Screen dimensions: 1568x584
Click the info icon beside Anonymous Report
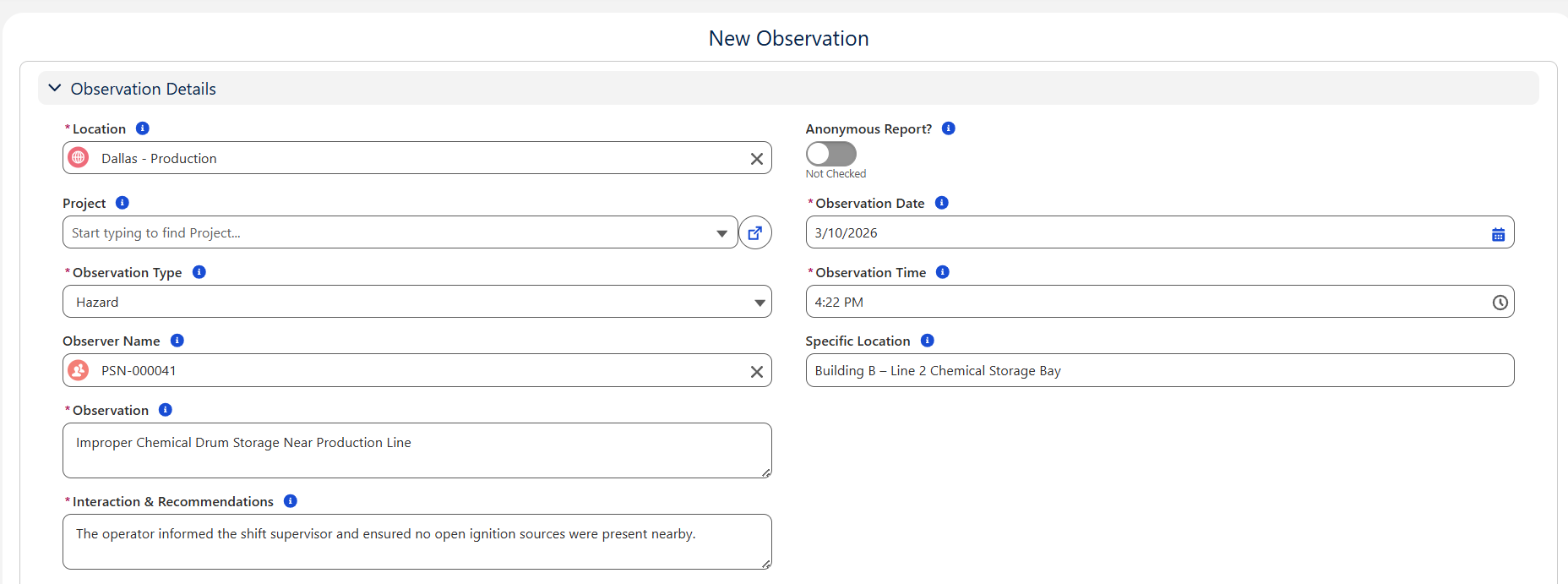tap(949, 128)
